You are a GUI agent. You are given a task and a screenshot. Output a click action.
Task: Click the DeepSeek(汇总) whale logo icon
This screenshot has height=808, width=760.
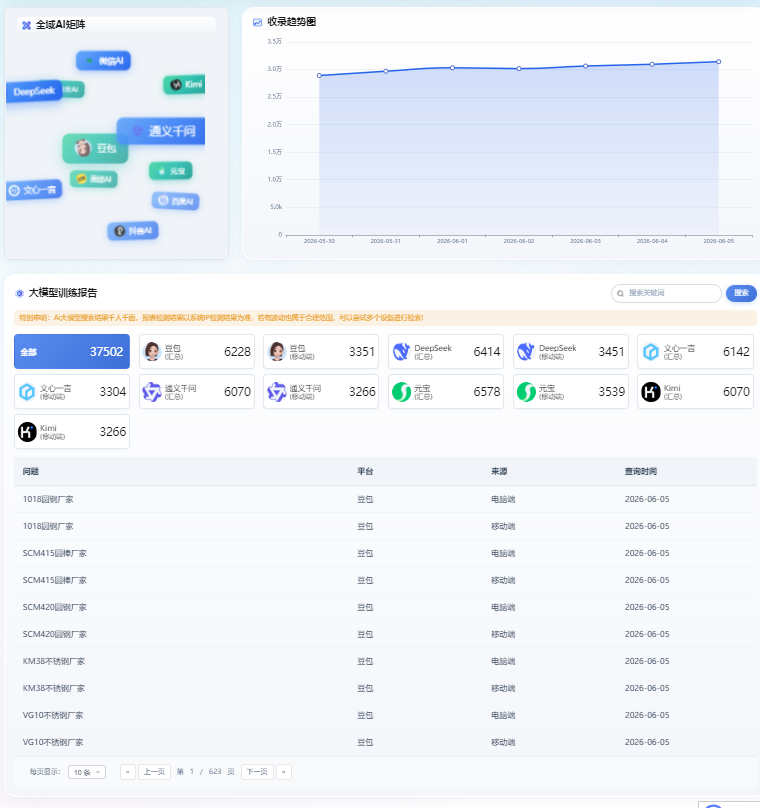[x=401, y=351]
